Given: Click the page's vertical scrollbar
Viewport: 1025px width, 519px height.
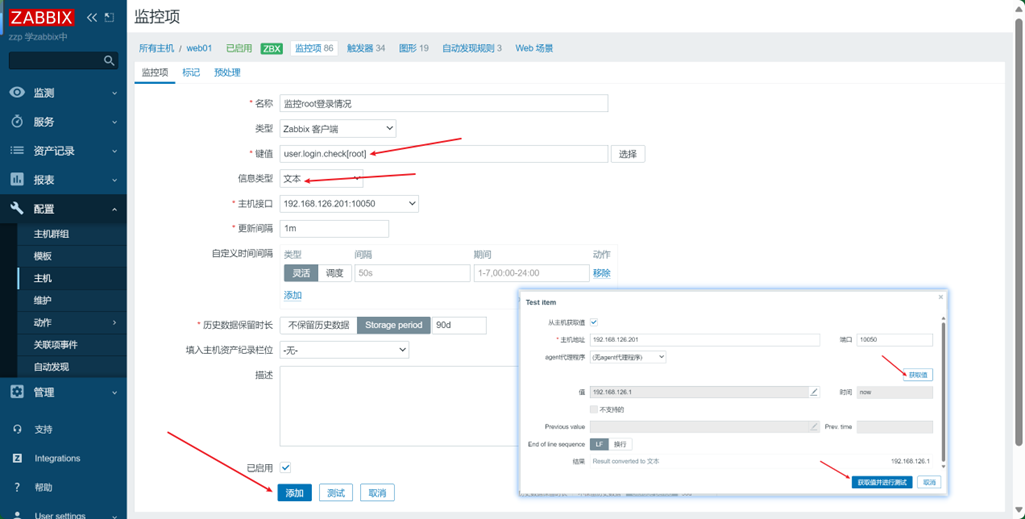Looking at the screenshot, I should (x=1018, y=234).
